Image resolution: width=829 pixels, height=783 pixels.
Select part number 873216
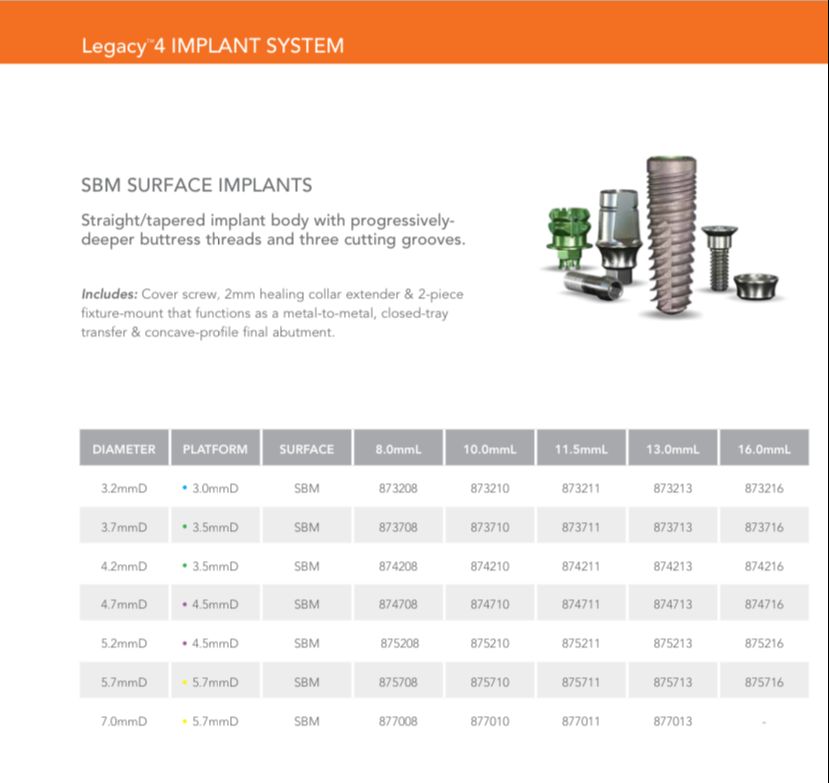coord(764,488)
